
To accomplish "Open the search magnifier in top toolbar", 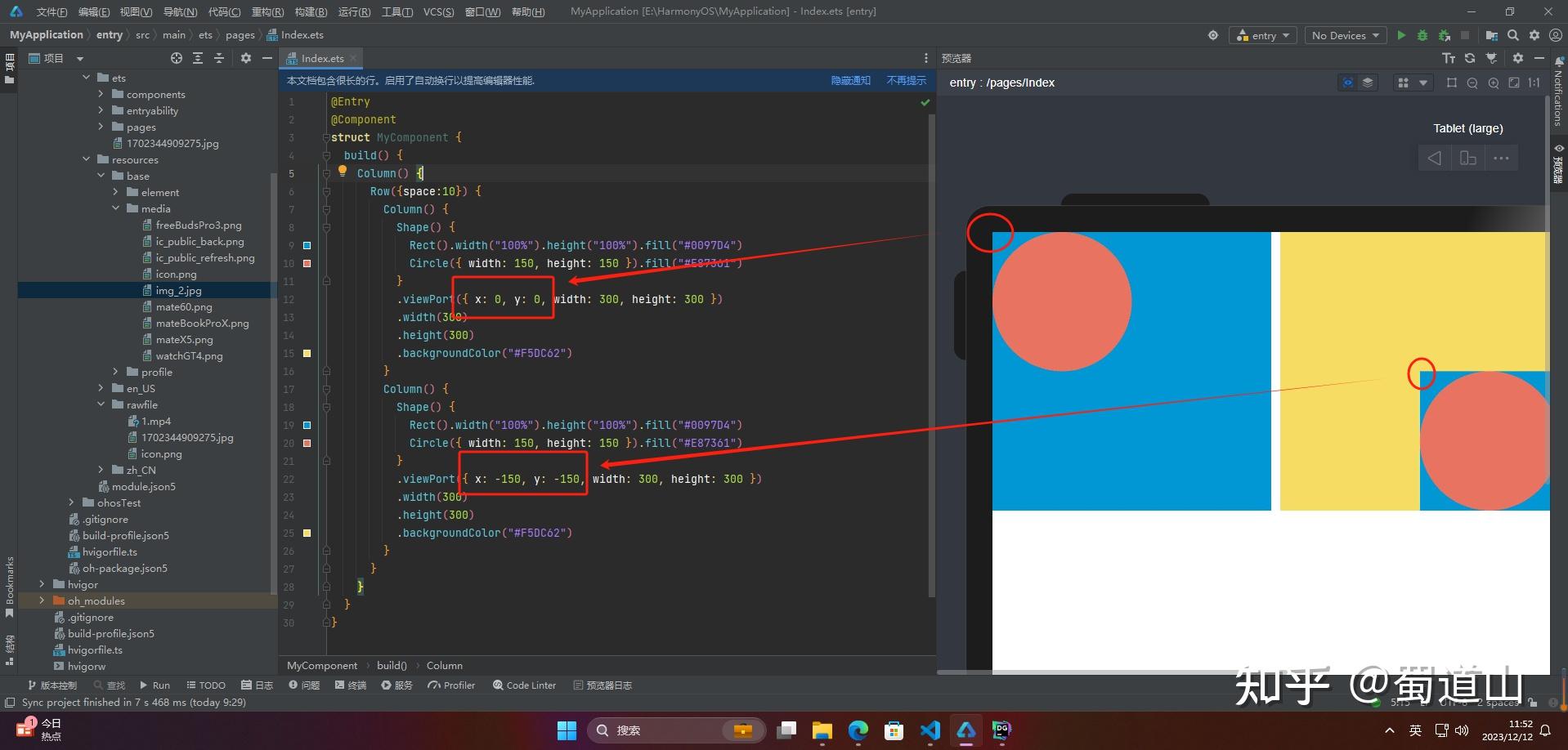I will point(1513,35).
